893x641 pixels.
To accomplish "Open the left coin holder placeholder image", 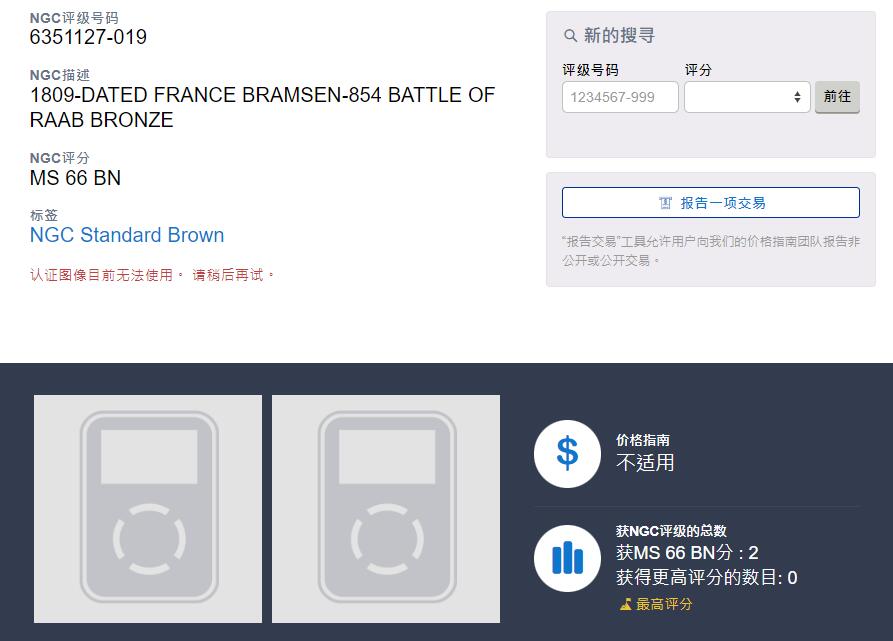I will [148, 509].
